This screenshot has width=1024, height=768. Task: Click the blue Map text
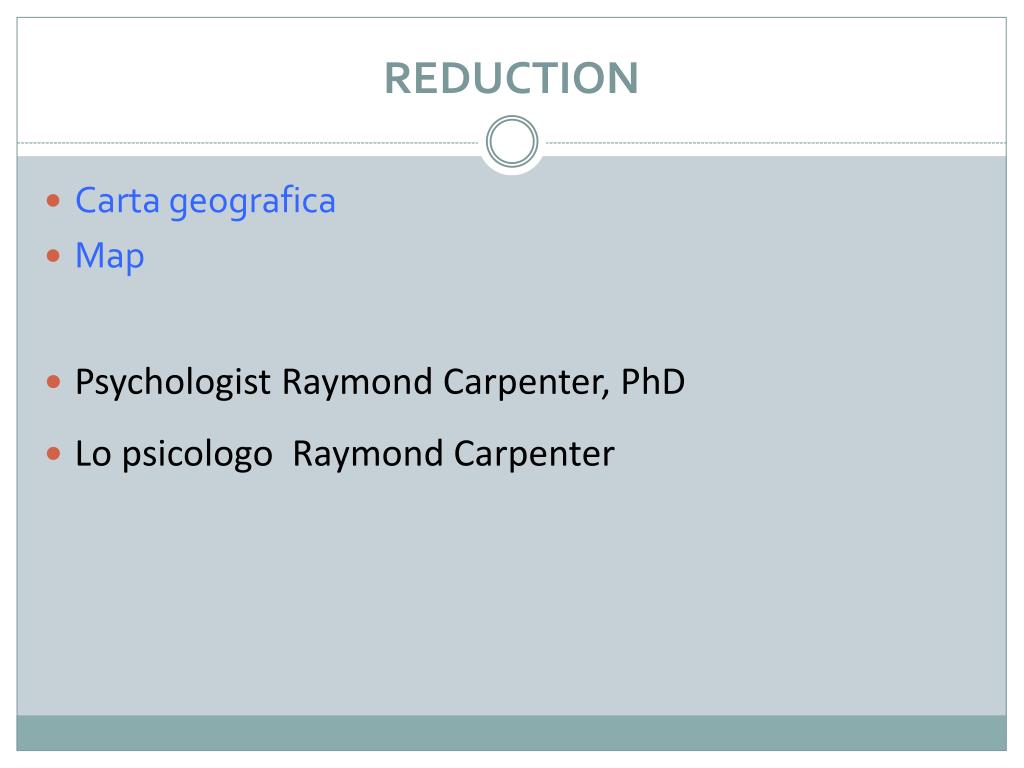[110, 256]
